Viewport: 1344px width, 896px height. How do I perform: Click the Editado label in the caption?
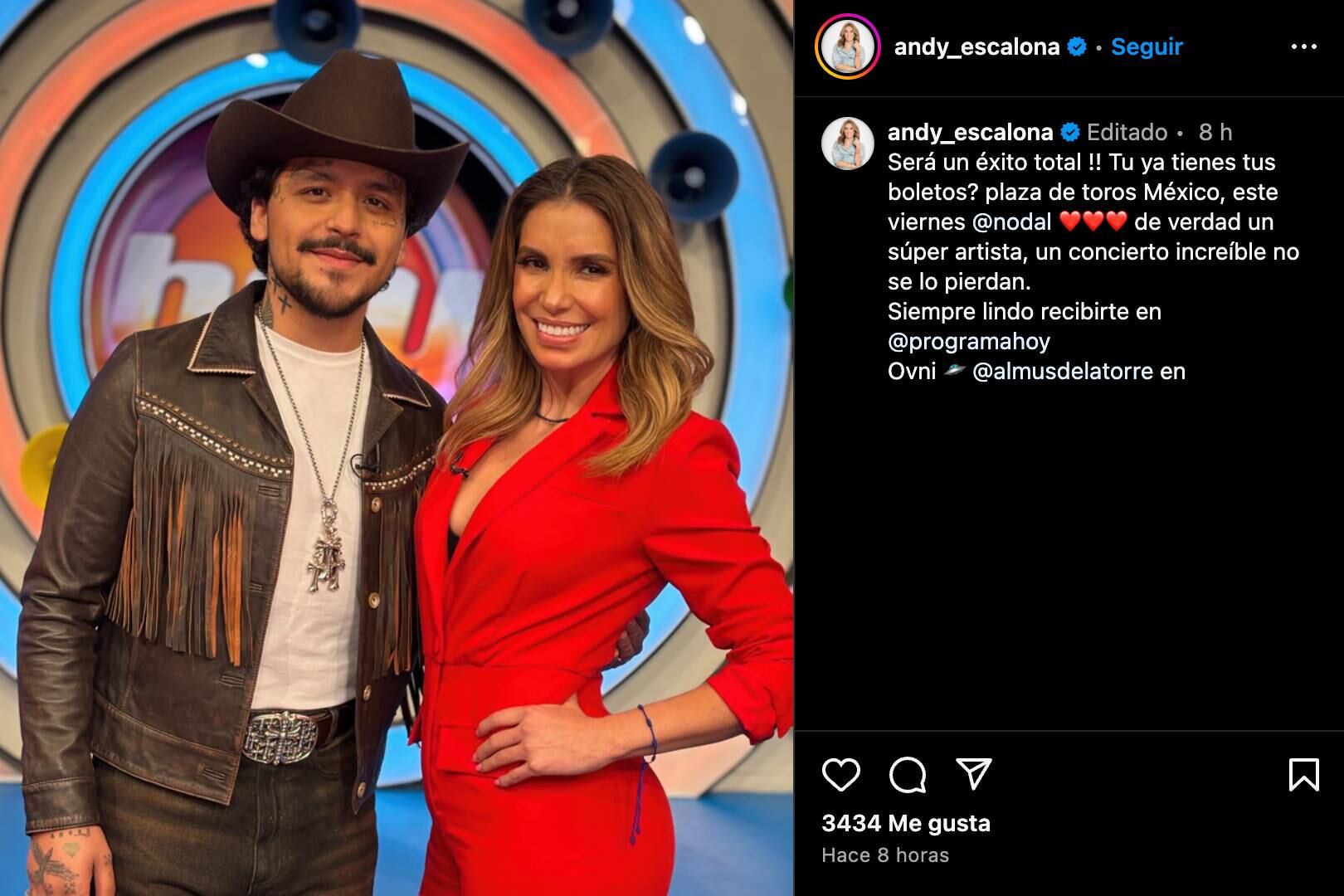click(1127, 132)
